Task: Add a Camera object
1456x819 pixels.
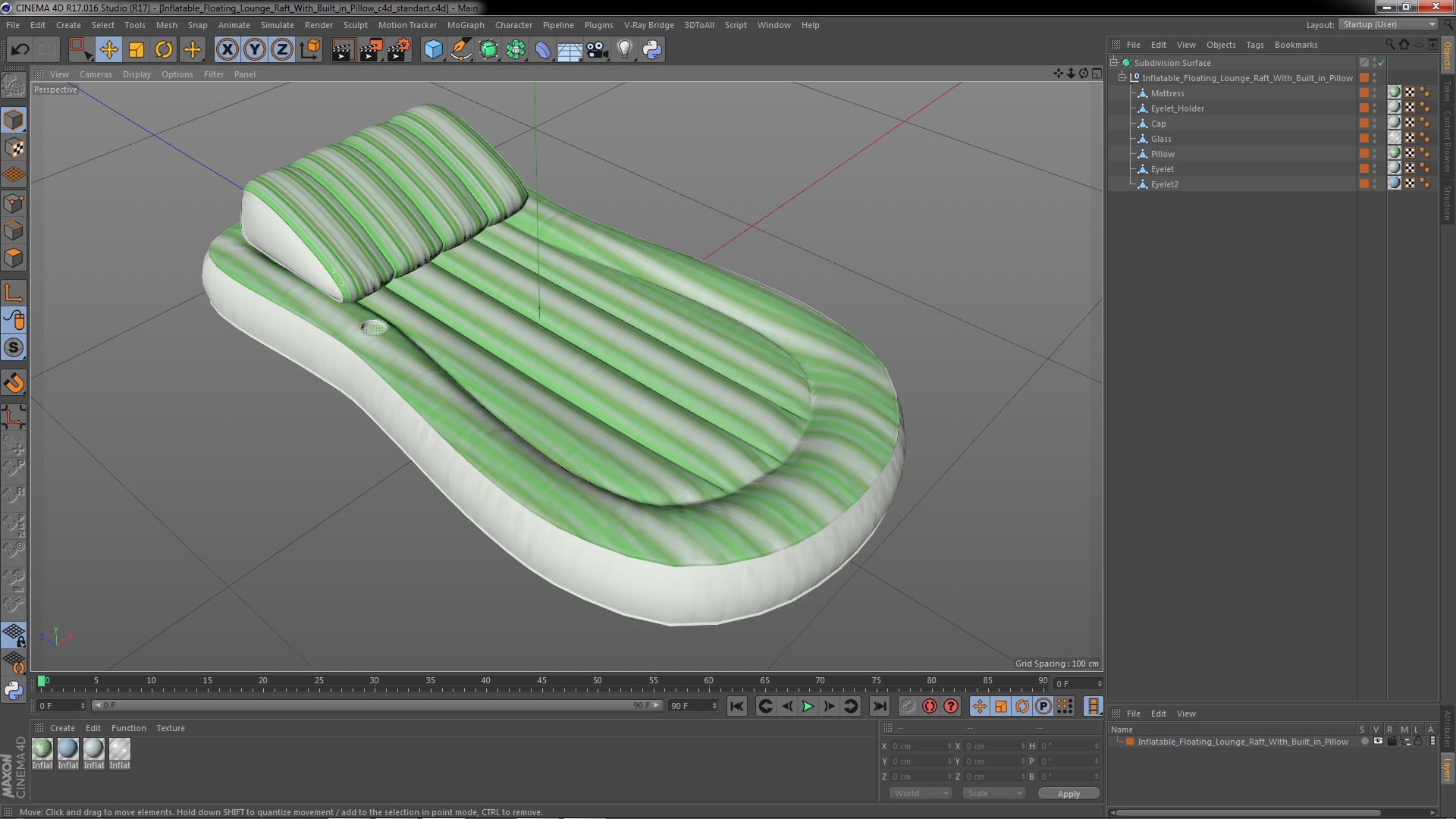Action: (x=598, y=50)
